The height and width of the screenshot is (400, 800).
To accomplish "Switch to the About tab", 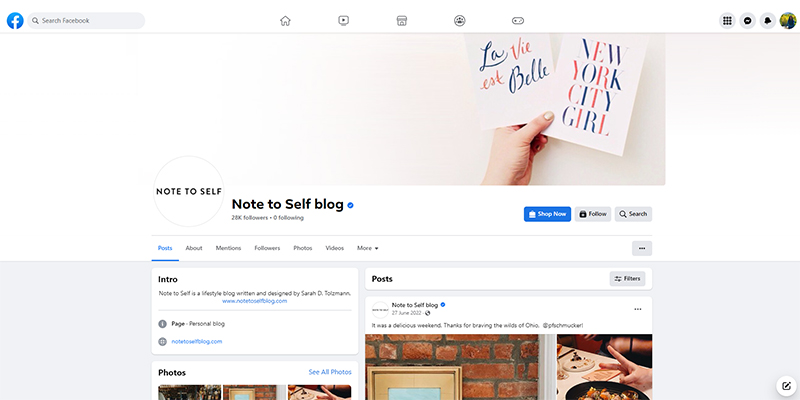I will click(x=194, y=248).
